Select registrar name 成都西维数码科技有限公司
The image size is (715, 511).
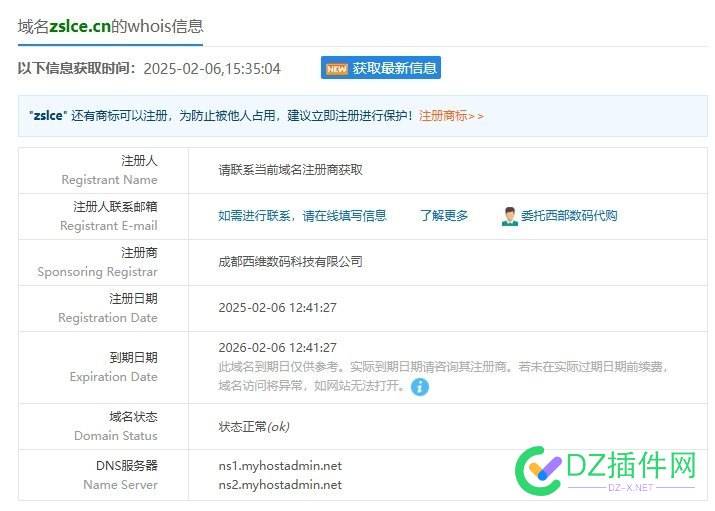(290, 262)
